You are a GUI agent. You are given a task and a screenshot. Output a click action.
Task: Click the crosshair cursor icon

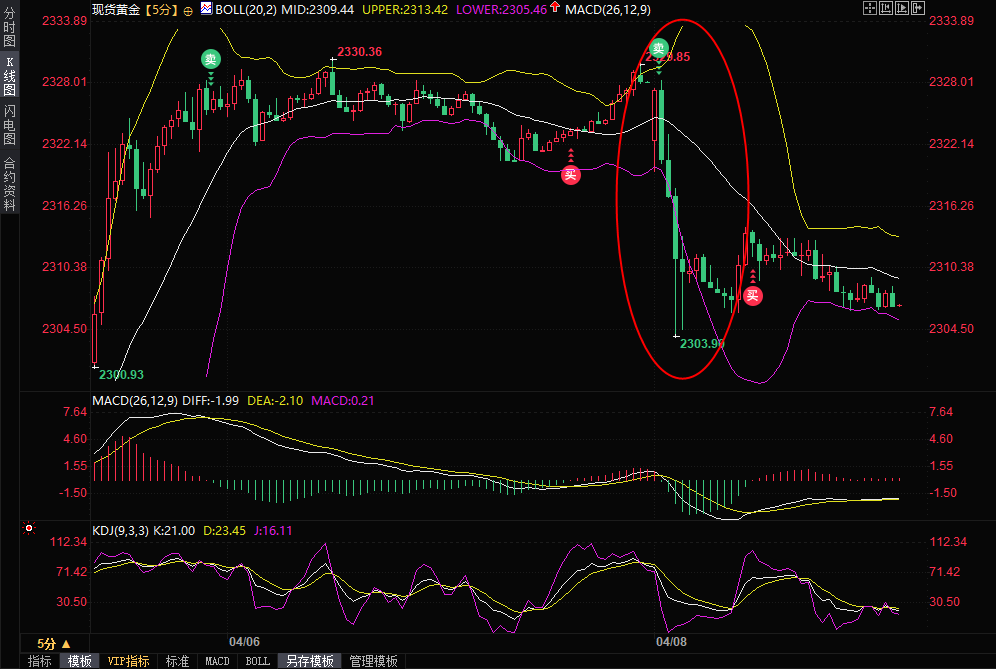(870, 8)
